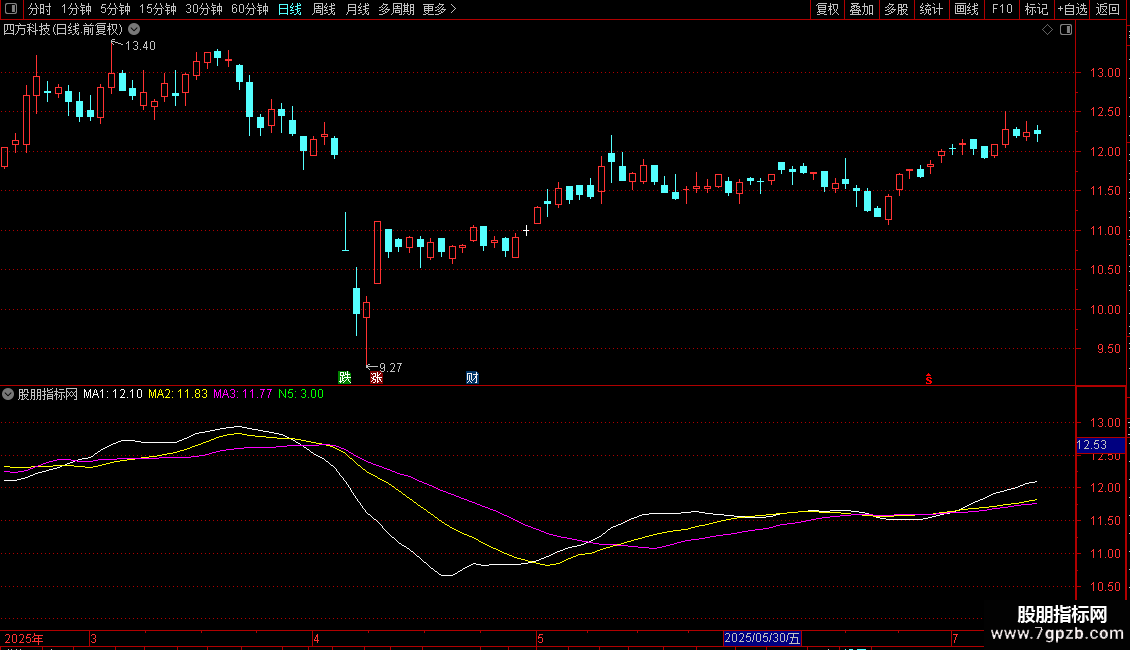Click the diamond icon at chart top-right
Viewport: 1130px width, 650px height.
pyautogui.click(x=1047, y=30)
